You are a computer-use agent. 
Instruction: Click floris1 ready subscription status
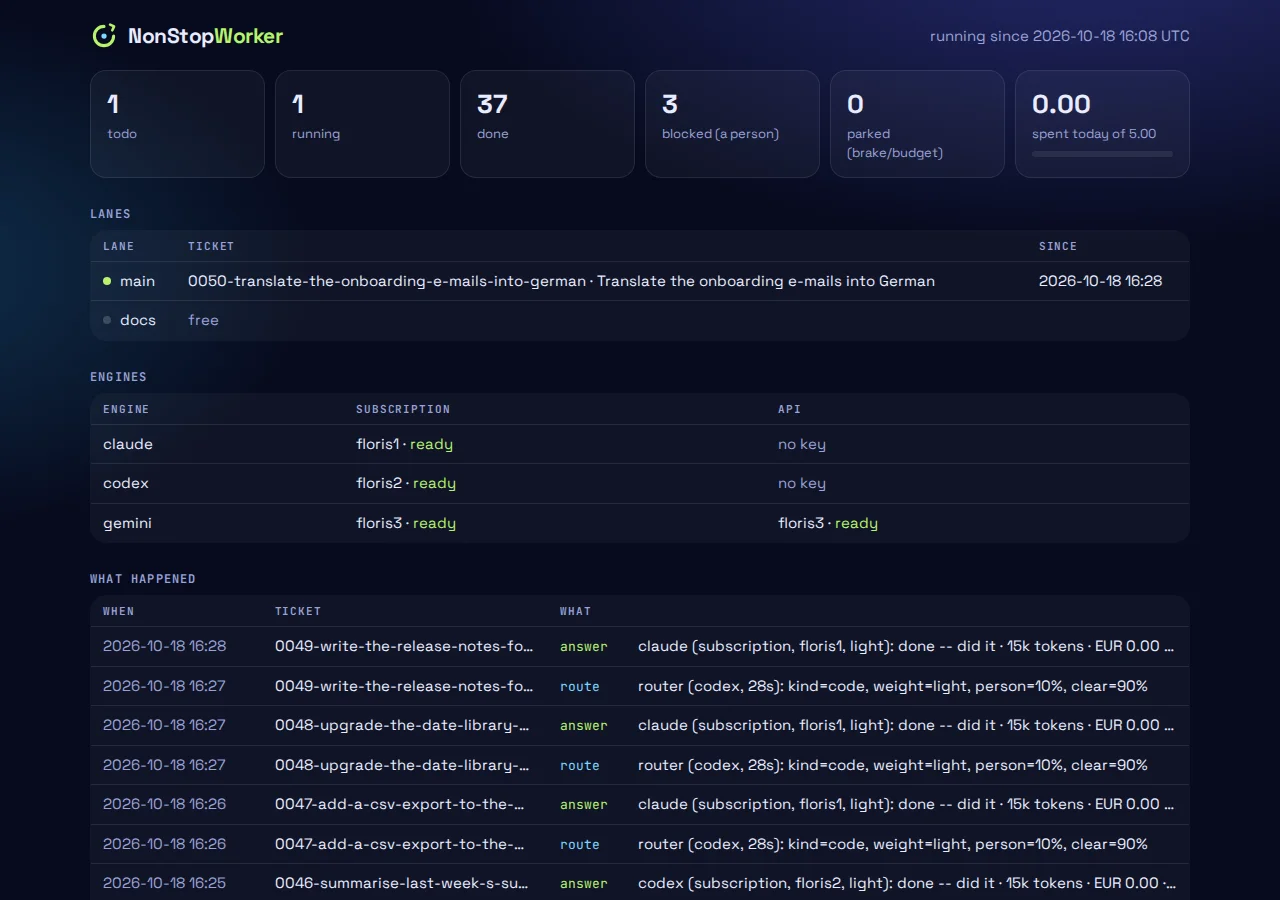pos(404,444)
